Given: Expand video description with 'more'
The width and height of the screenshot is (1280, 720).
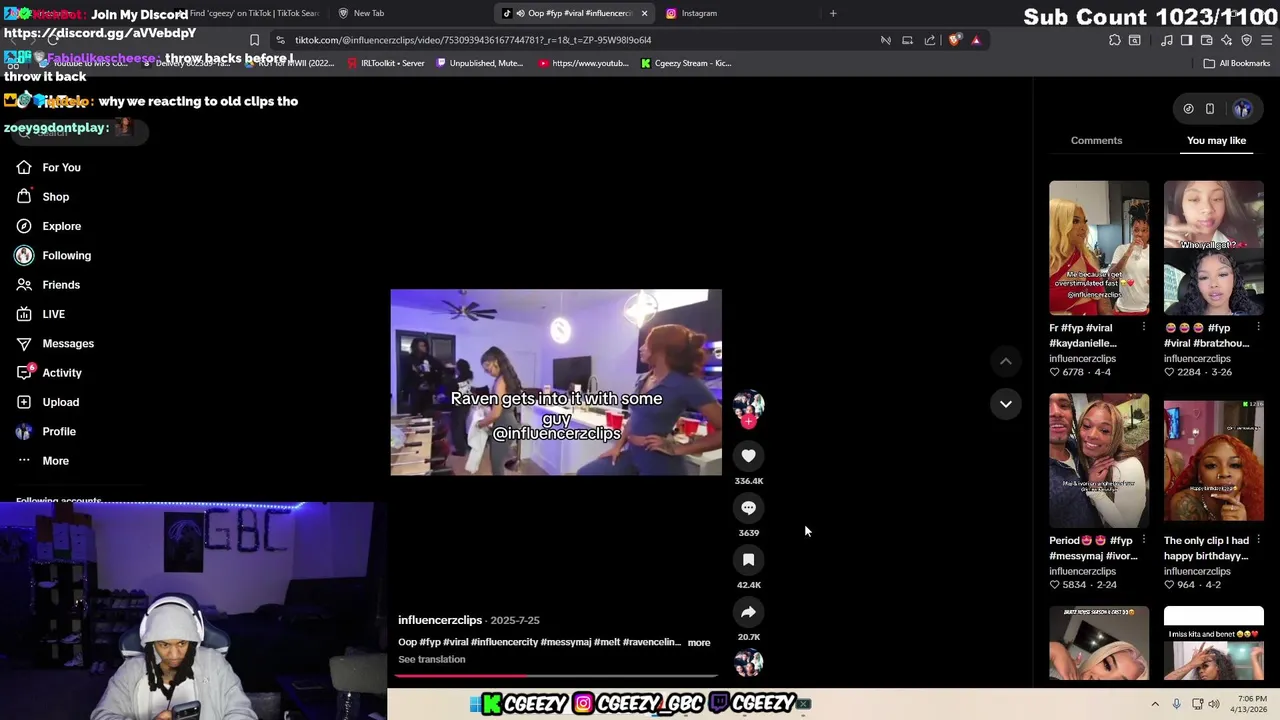Looking at the screenshot, I should coord(699,643).
